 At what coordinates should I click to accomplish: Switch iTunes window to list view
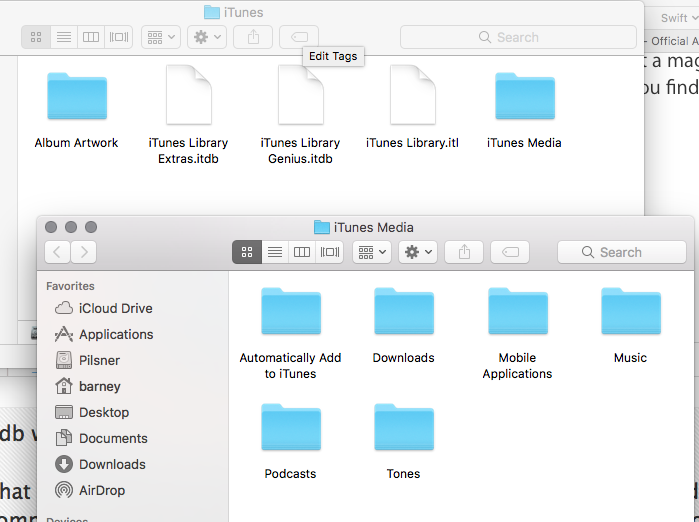pos(64,37)
